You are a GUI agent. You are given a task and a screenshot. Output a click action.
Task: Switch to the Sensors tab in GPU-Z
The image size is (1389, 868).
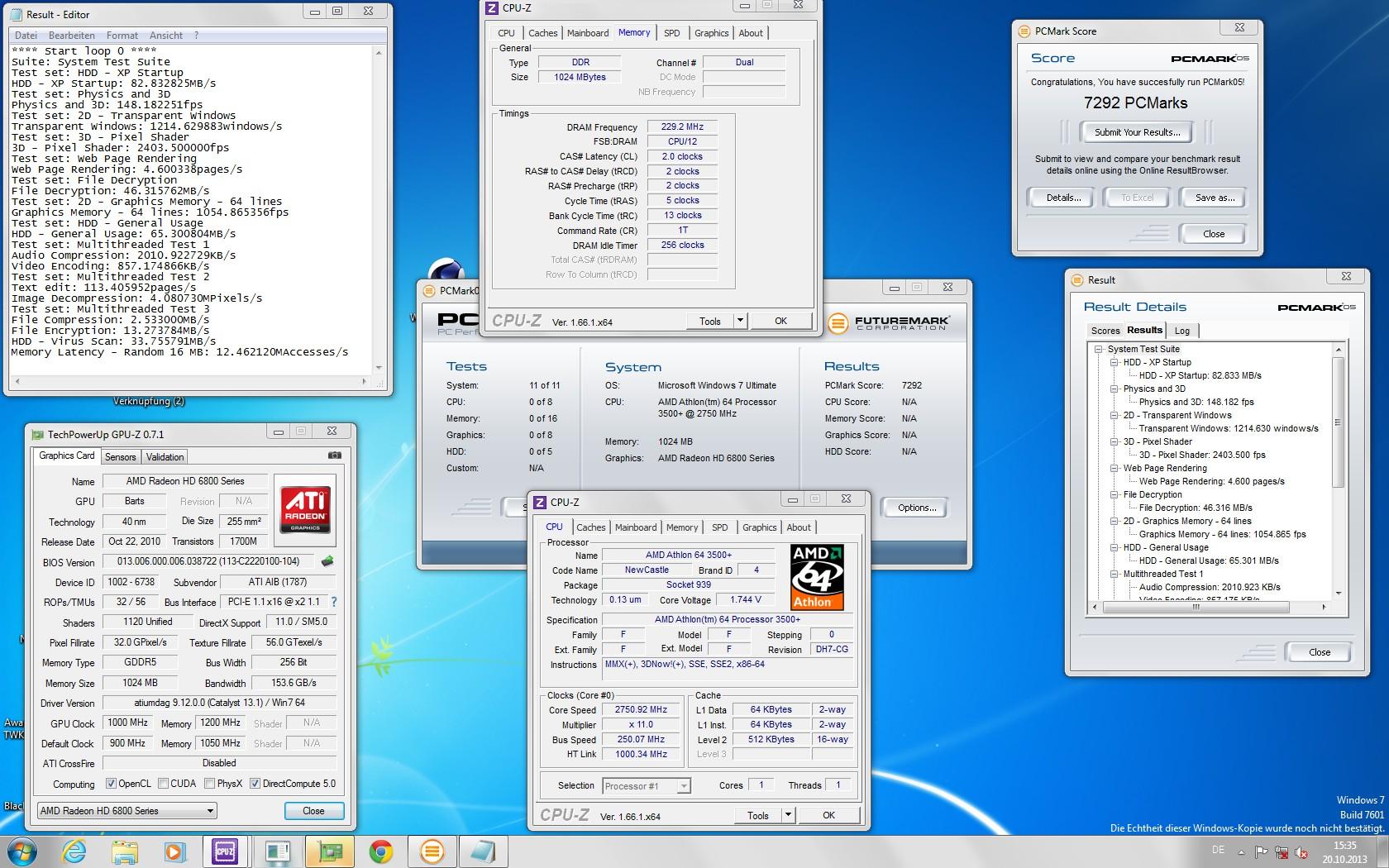pyautogui.click(x=120, y=457)
